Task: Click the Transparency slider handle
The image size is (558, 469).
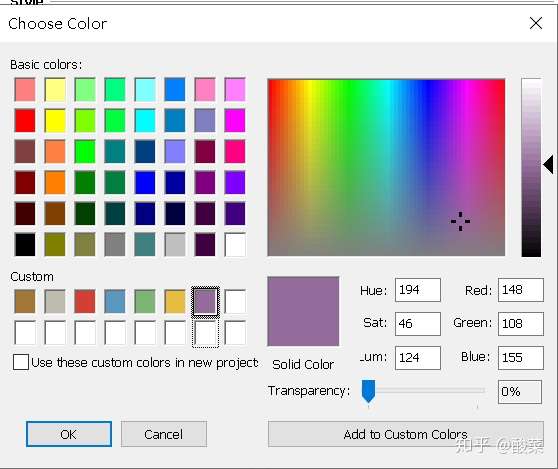Action: pos(368,391)
